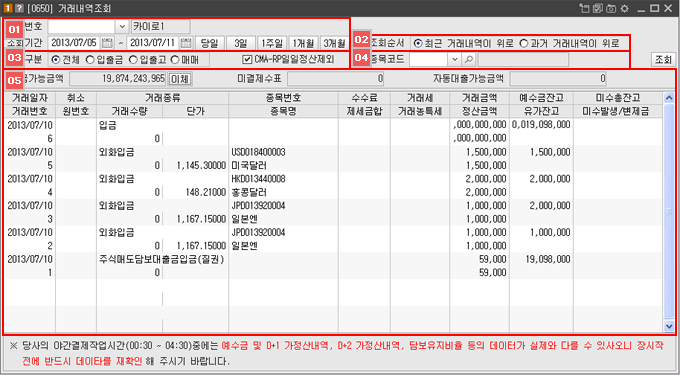Image resolution: width=680 pixels, height=375 pixels.
Task: Select the 입출금 radio option
Action: point(105,60)
